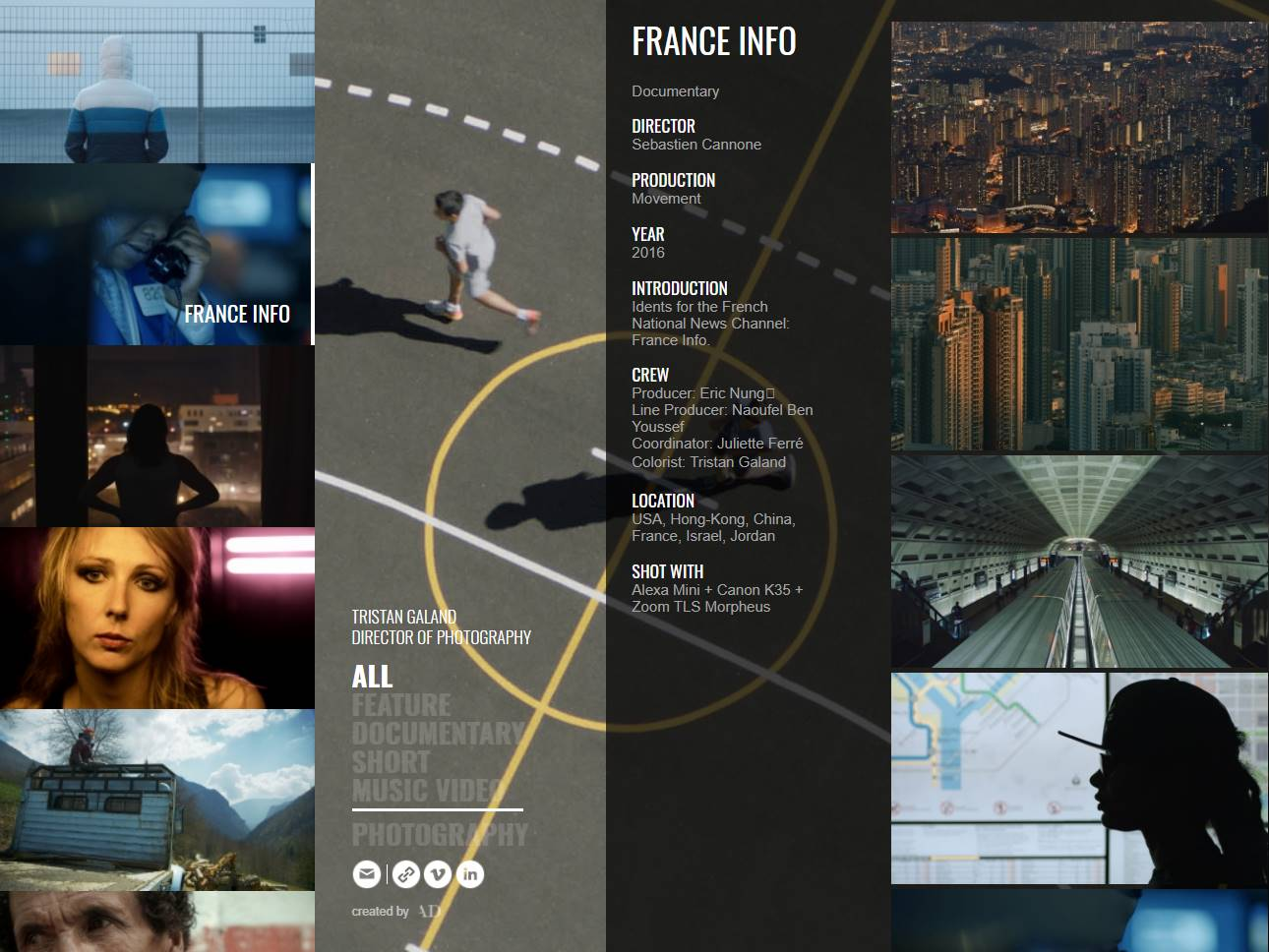Screen dimensions: 1269x952
Task: Click the 'Alexa Mini + Canon K35 +' line
Action: 717,590
